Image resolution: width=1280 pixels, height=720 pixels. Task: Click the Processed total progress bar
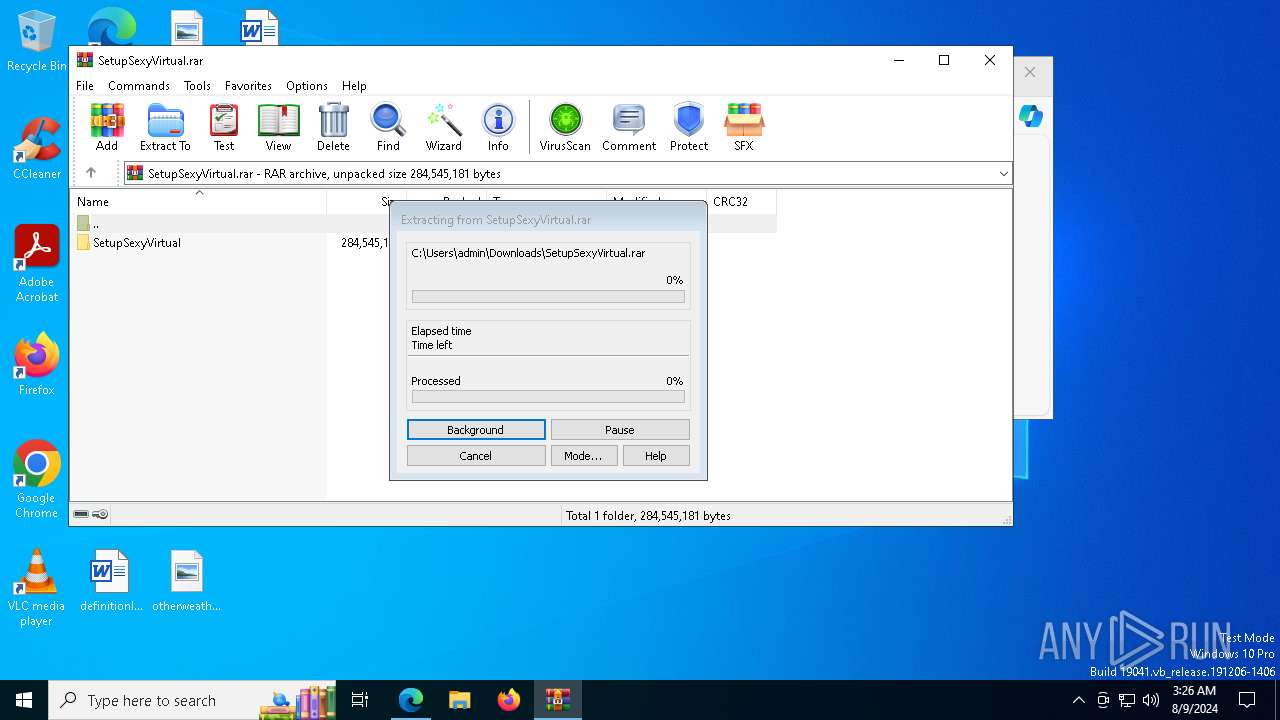pyautogui.click(x=548, y=397)
